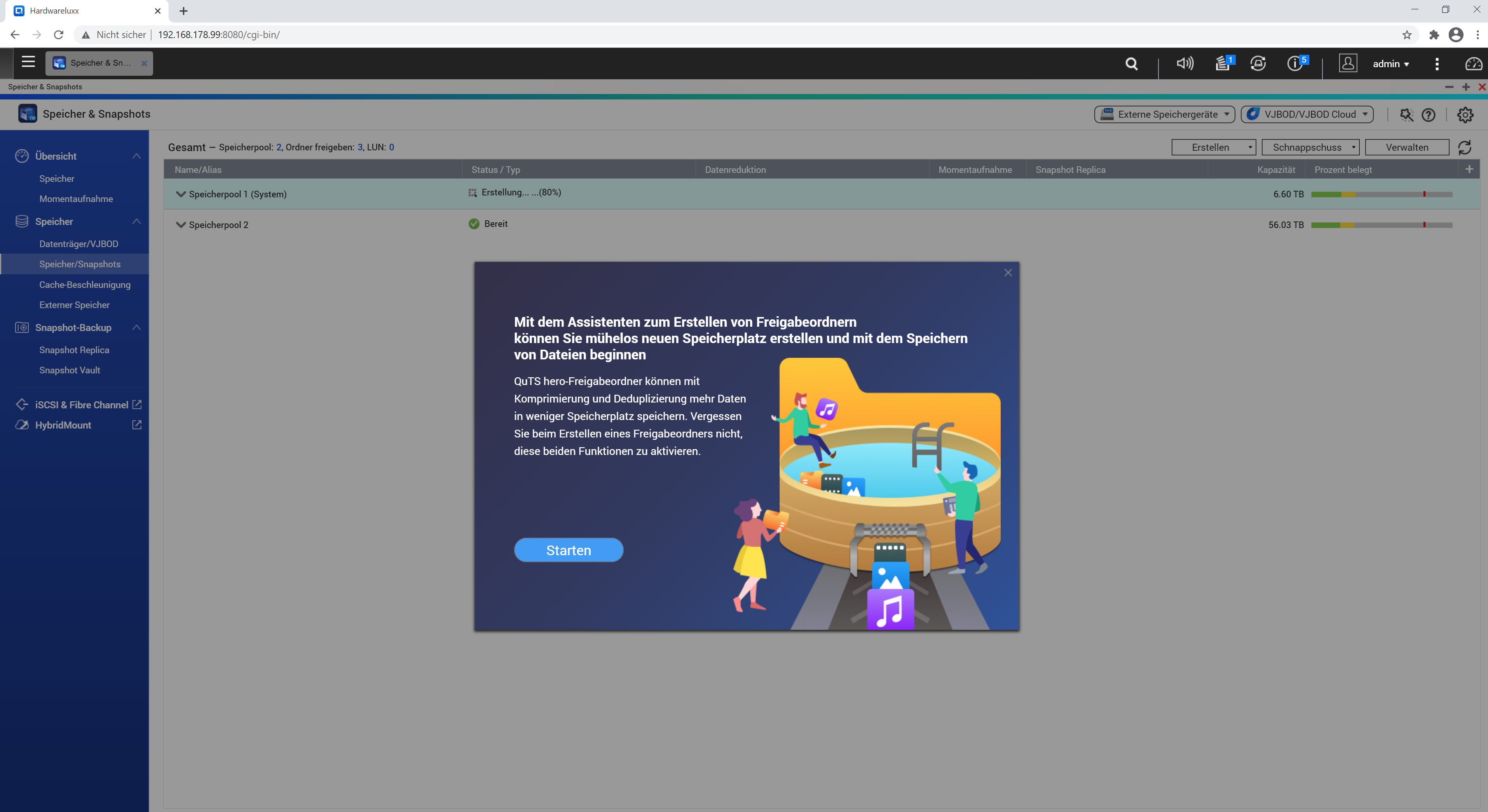1488x812 pixels.
Task: Open Datenträger/VJBOD in sidebar
Action: (78, 244)
